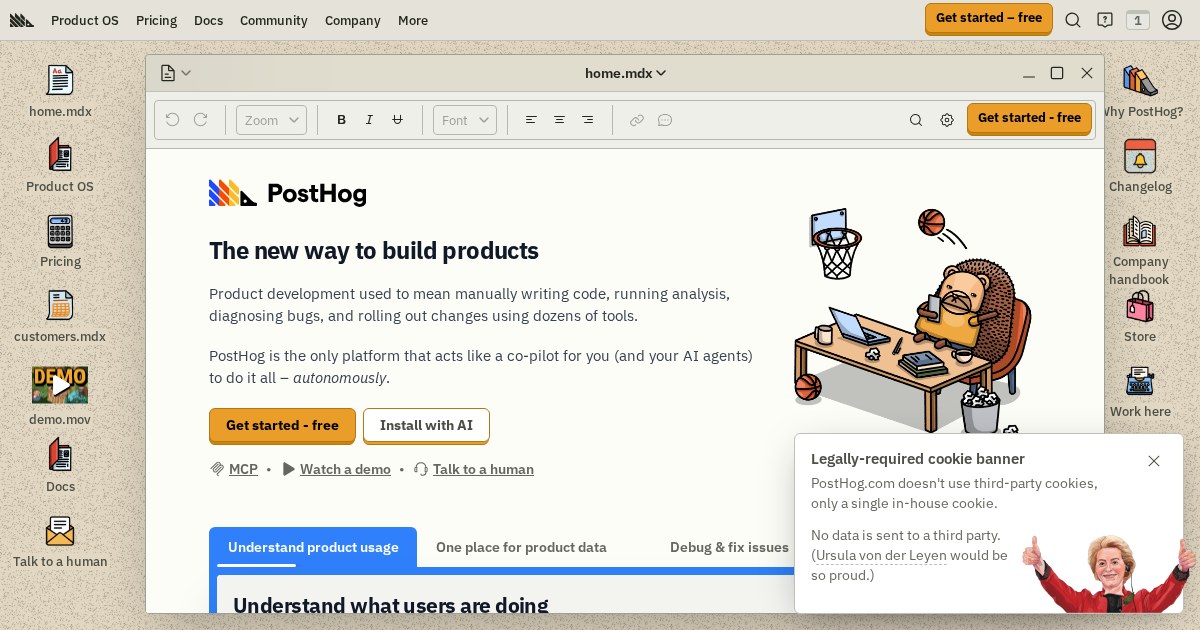
Task: Open the Docs menu item
Action: click(x=208, y=20)
